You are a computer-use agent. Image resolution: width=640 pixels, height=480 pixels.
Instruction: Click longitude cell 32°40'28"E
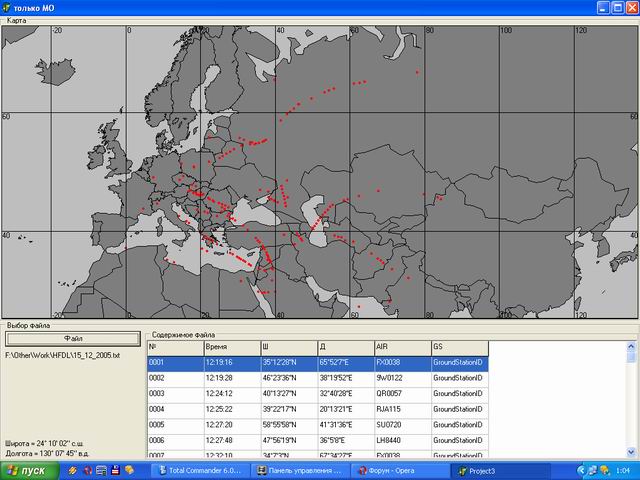346,394
